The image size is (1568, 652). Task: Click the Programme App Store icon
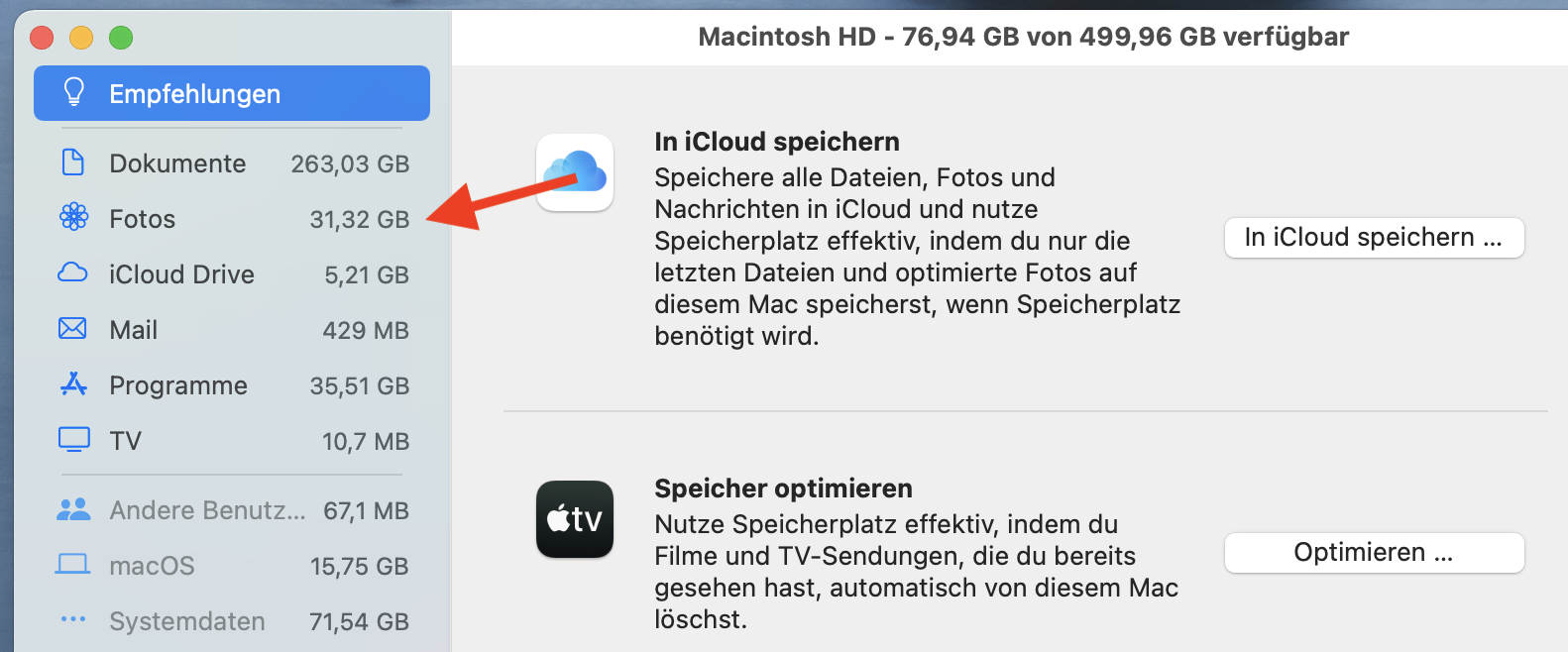tap(73, 383)
